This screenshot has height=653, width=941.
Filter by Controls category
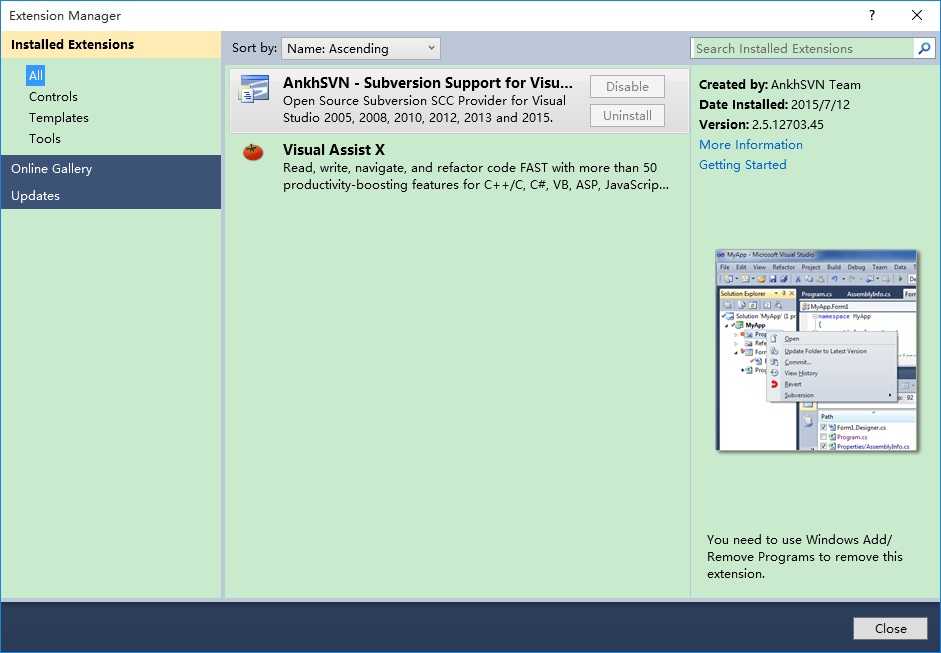pos(53,97)
